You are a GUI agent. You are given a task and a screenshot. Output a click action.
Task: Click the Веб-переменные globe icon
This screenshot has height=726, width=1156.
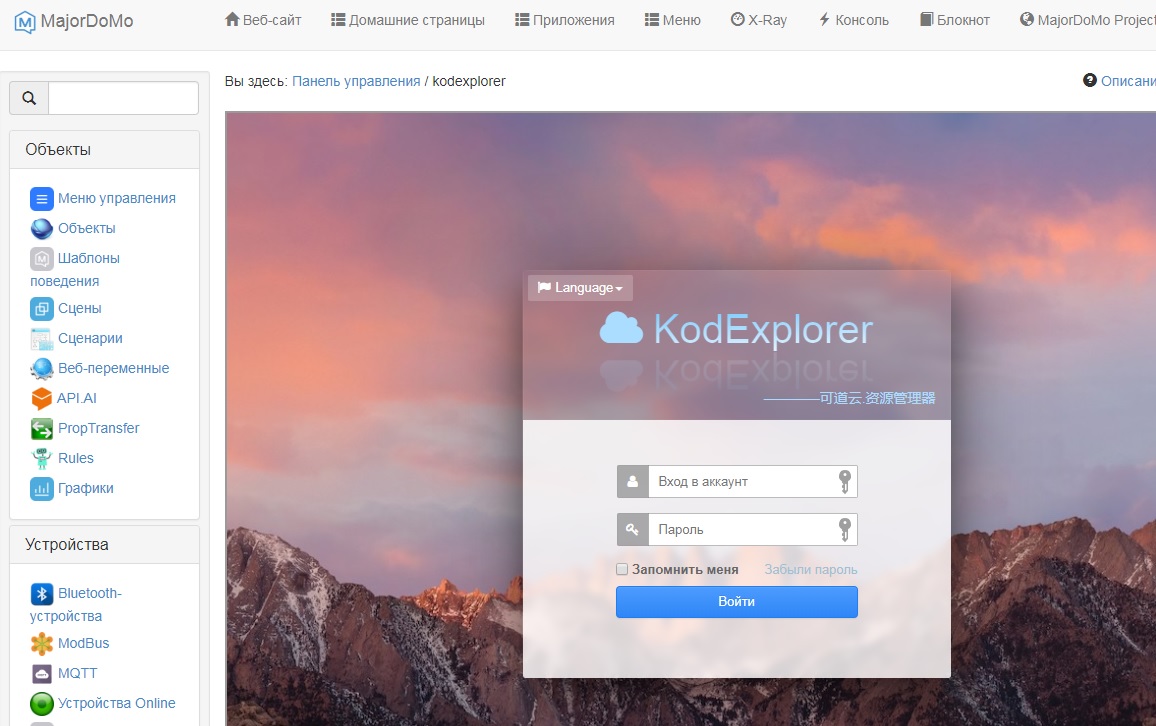tap(41, 369)
